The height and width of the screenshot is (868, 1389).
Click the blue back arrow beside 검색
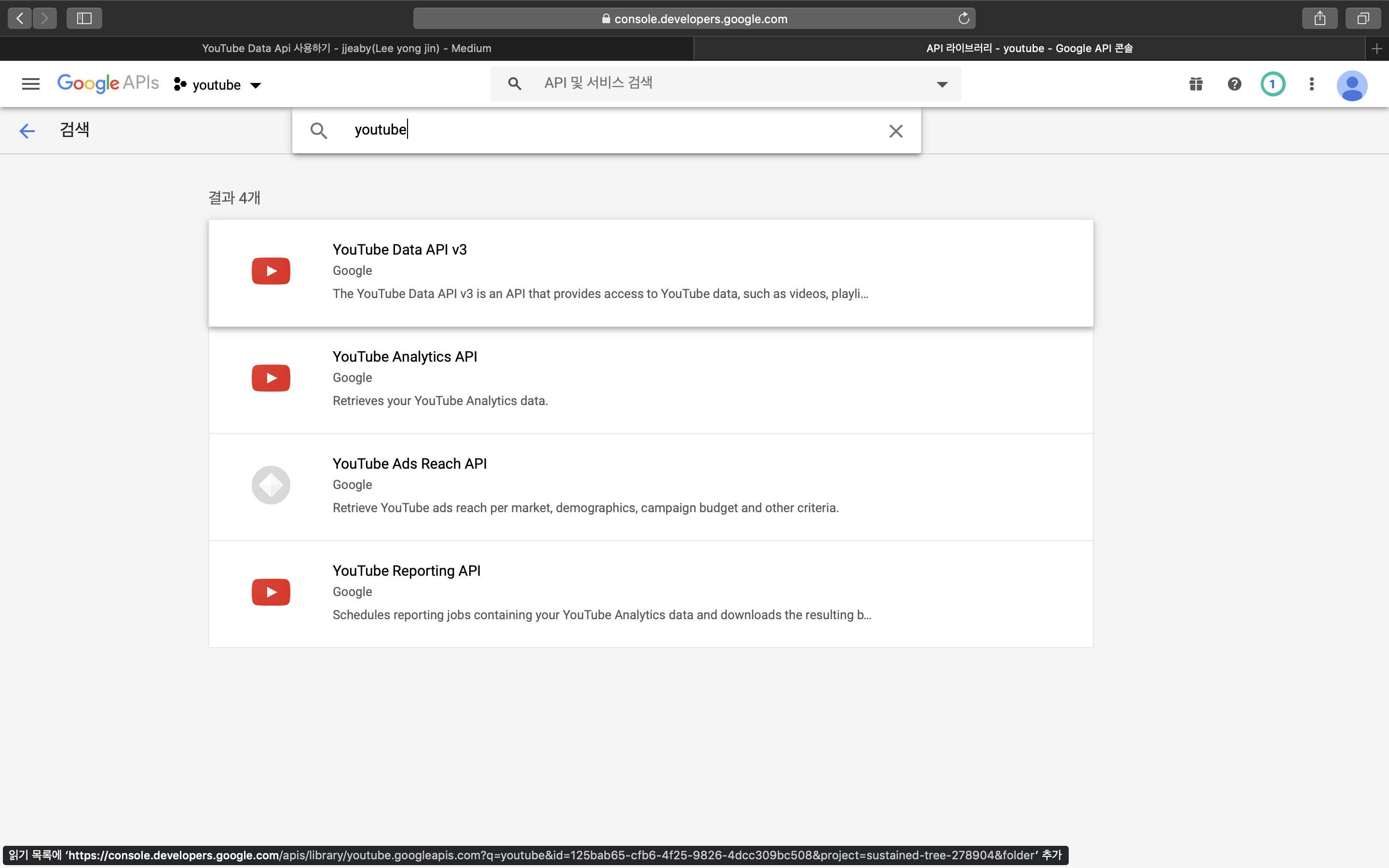point(27,131)
